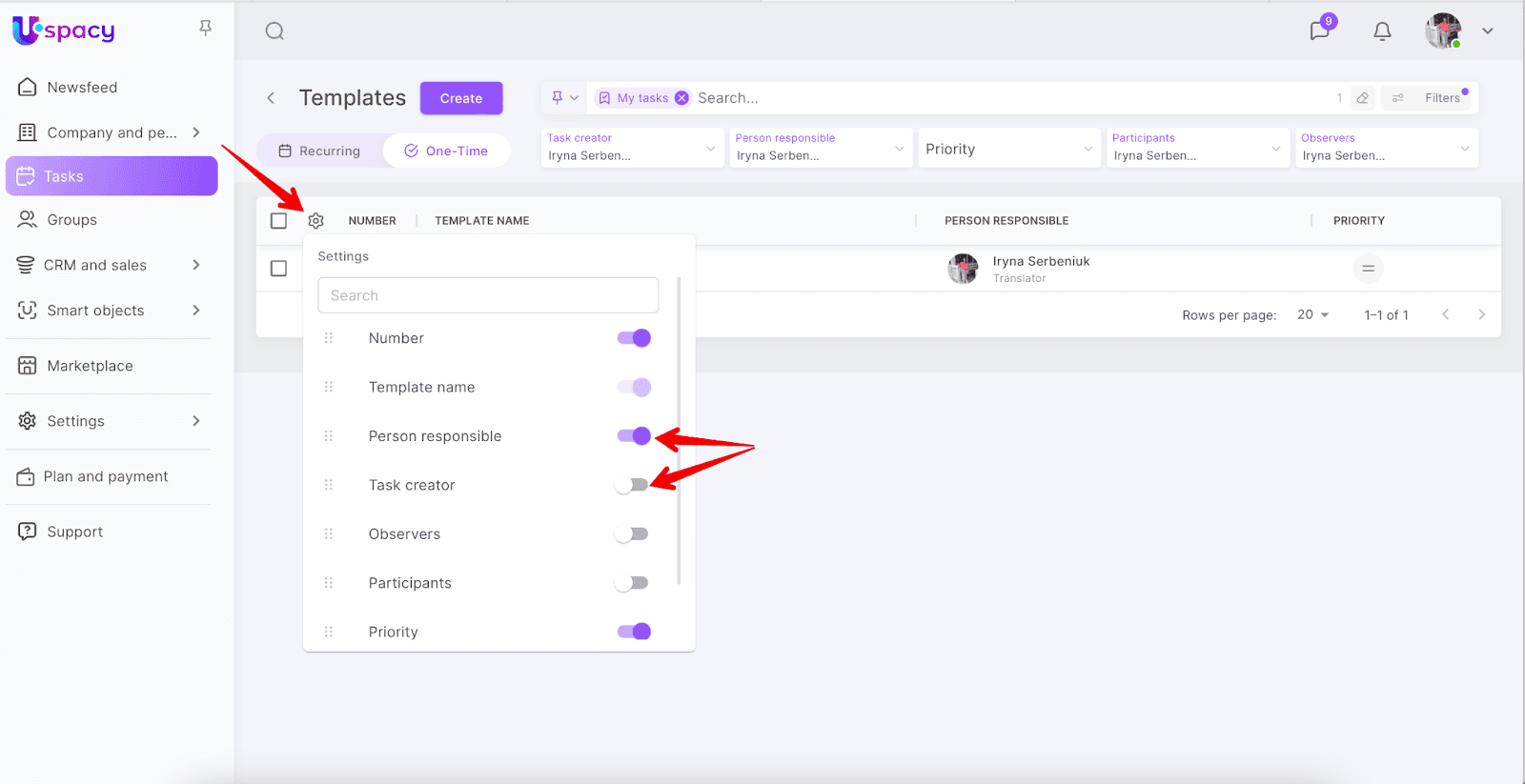This screenshot has width=1525, height=784.
Task: Open Marketplace from the sidebar
Action: tap(90, 366)
